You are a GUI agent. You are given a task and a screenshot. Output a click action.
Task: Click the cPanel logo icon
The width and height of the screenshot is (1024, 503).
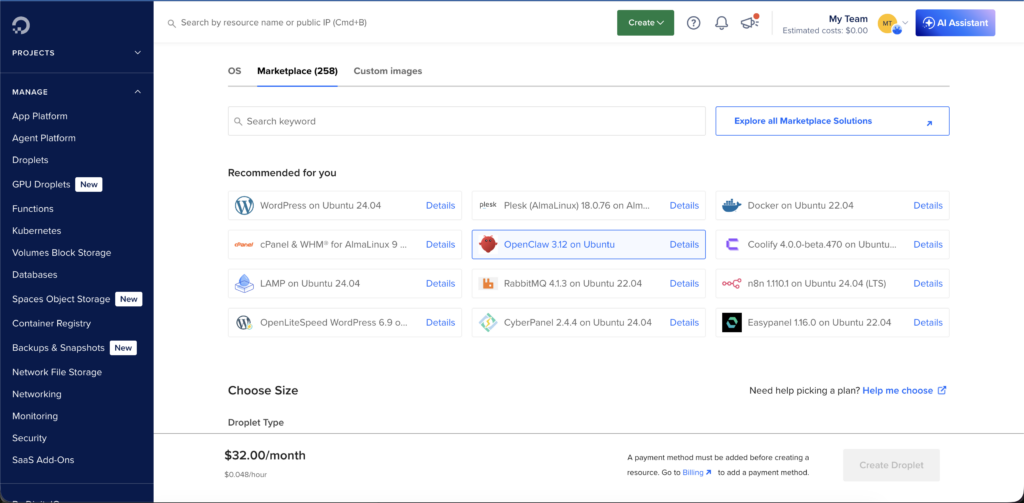click(x=244, y=244)
